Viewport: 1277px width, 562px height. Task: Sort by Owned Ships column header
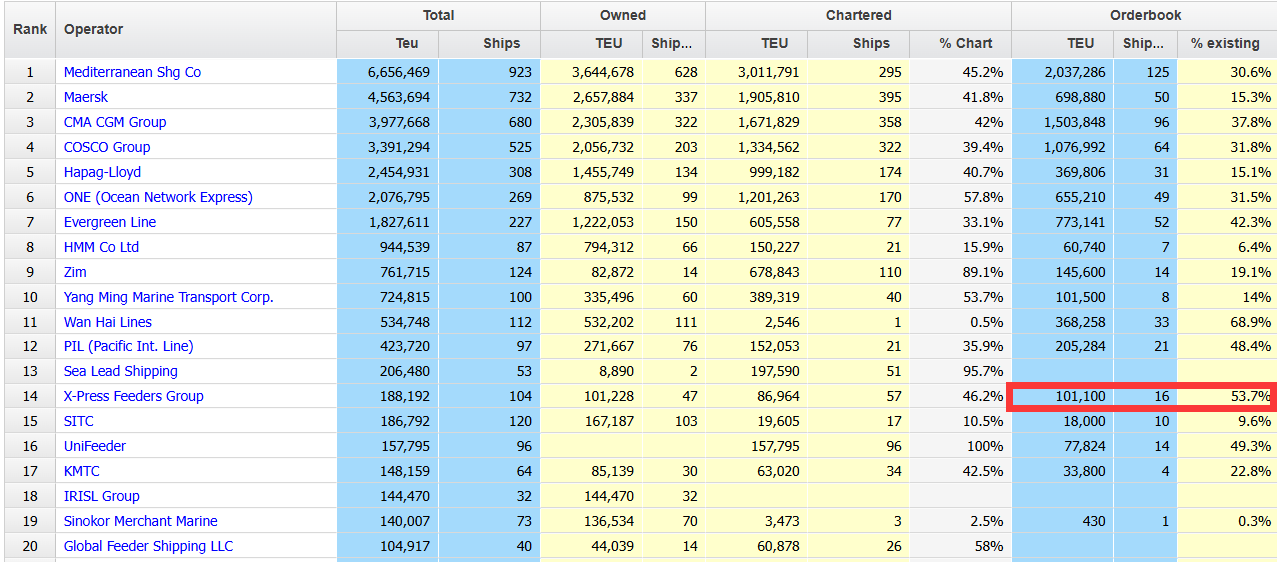(674, 43)
